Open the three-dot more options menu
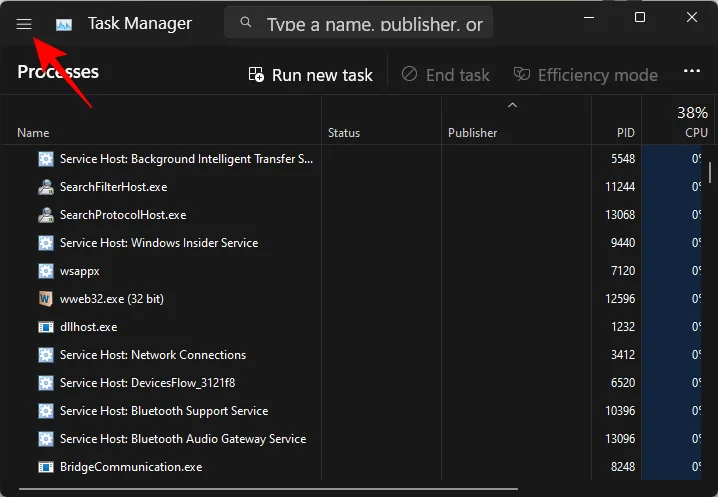The height and width of the screenshot is (497, 718). [x=691, y=71]
